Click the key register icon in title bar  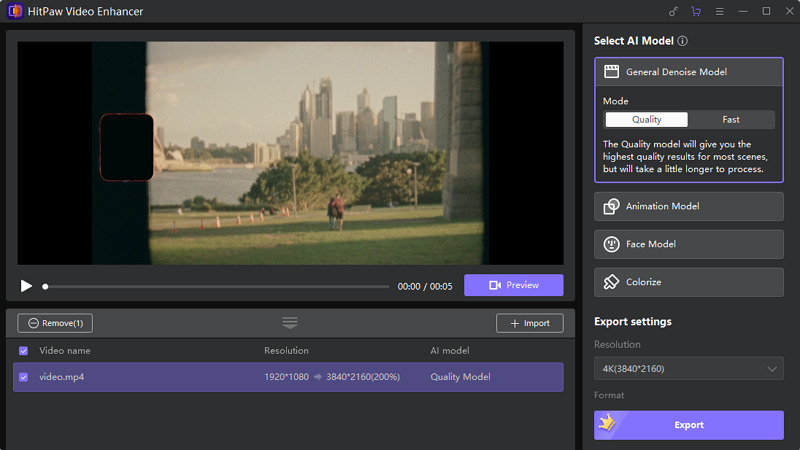tap(674, 11)
